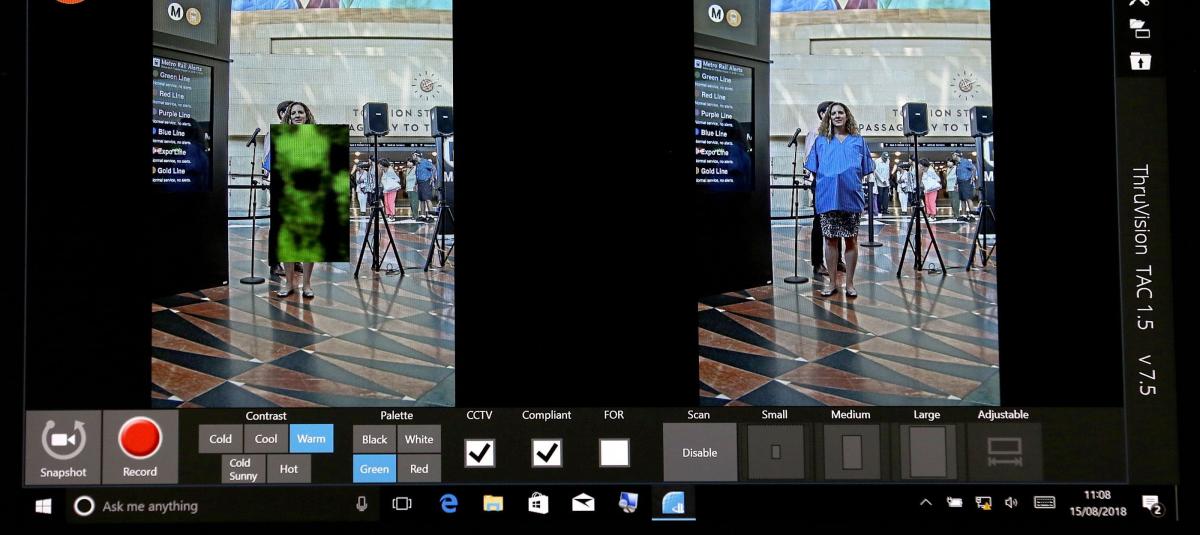Take a snapshot with the camera icon
The width and height of the screenshot is (1200, 535).
pyautogui.click(x=63, y=446)
